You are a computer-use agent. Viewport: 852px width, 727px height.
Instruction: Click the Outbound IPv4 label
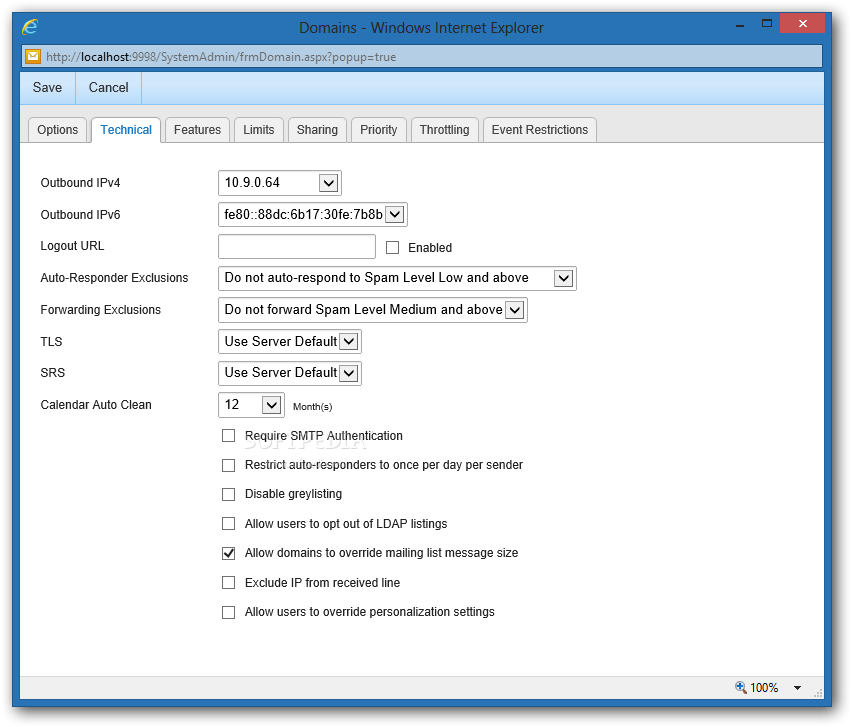tap(80, 183)
